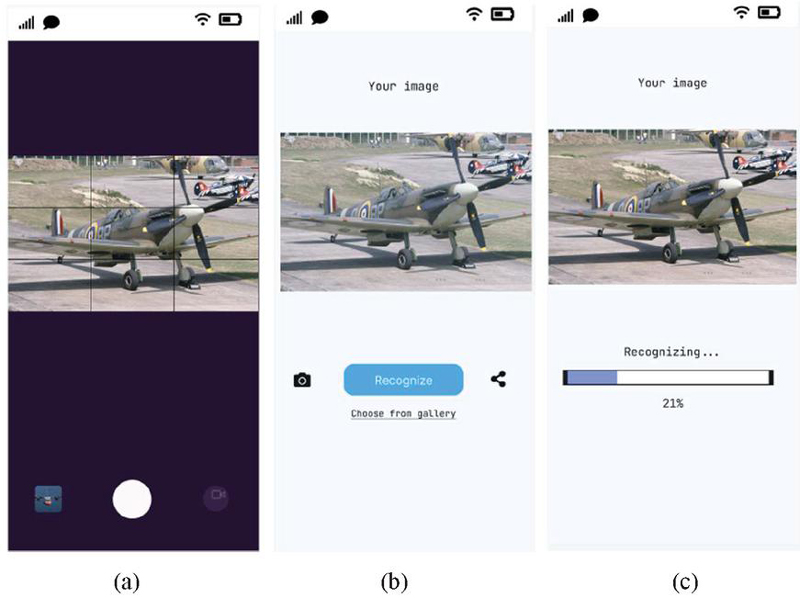Tap the share icon beside Recognize

click(x=498, y=379)
